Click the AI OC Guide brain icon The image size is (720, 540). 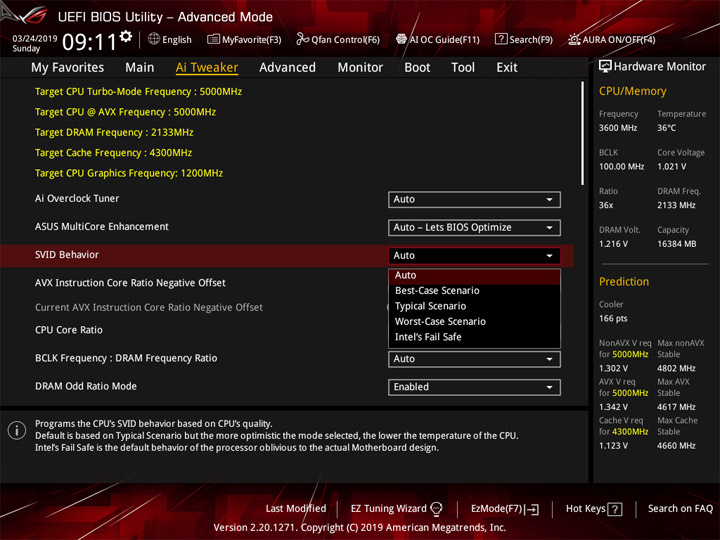[401, 39]
